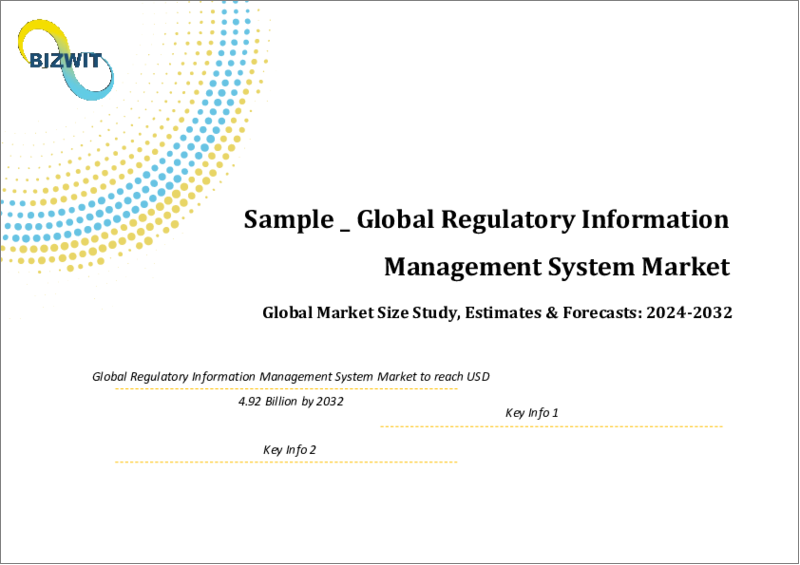
Task: Select the word "Sample" in the title
Action: [285, 220]
